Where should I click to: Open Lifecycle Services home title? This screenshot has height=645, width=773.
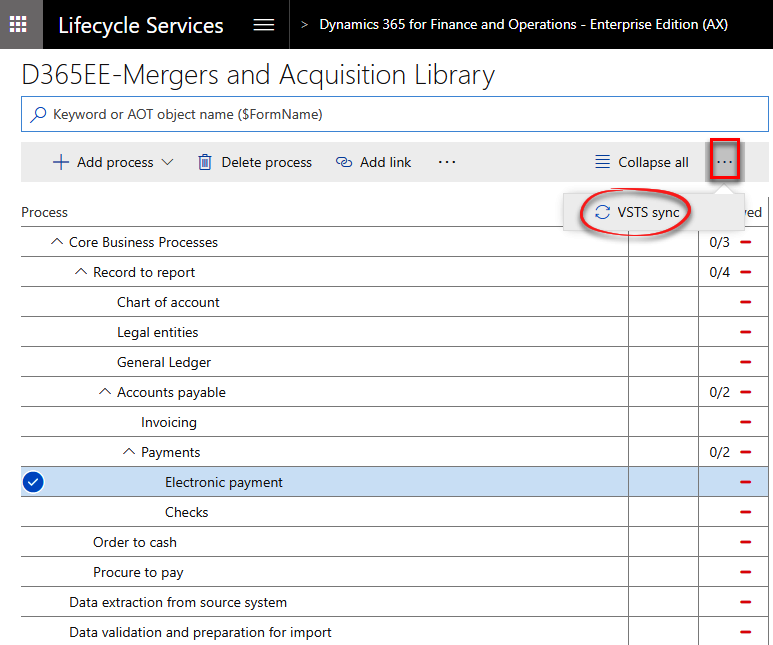(141, 25)
